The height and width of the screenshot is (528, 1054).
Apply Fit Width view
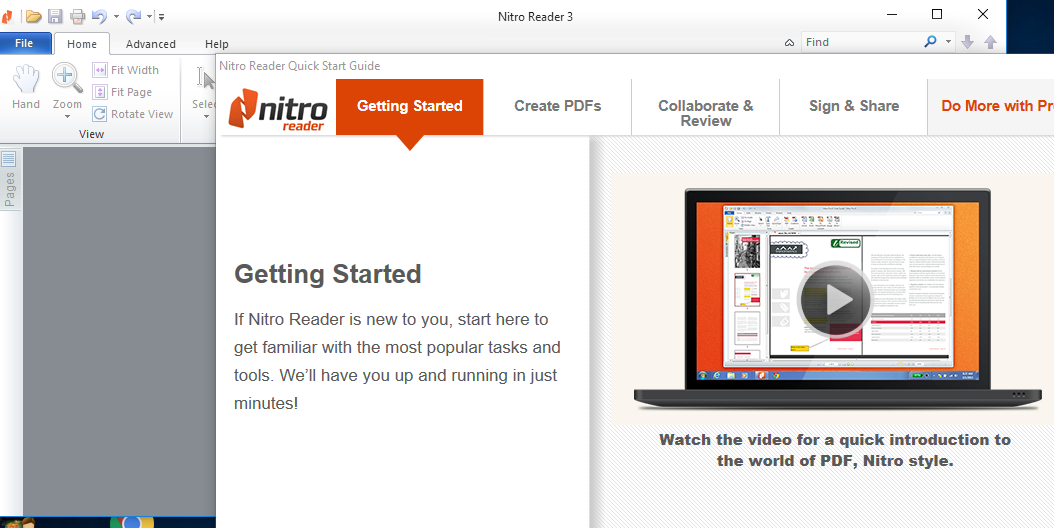pyautogui.click(x=126, y=70)
